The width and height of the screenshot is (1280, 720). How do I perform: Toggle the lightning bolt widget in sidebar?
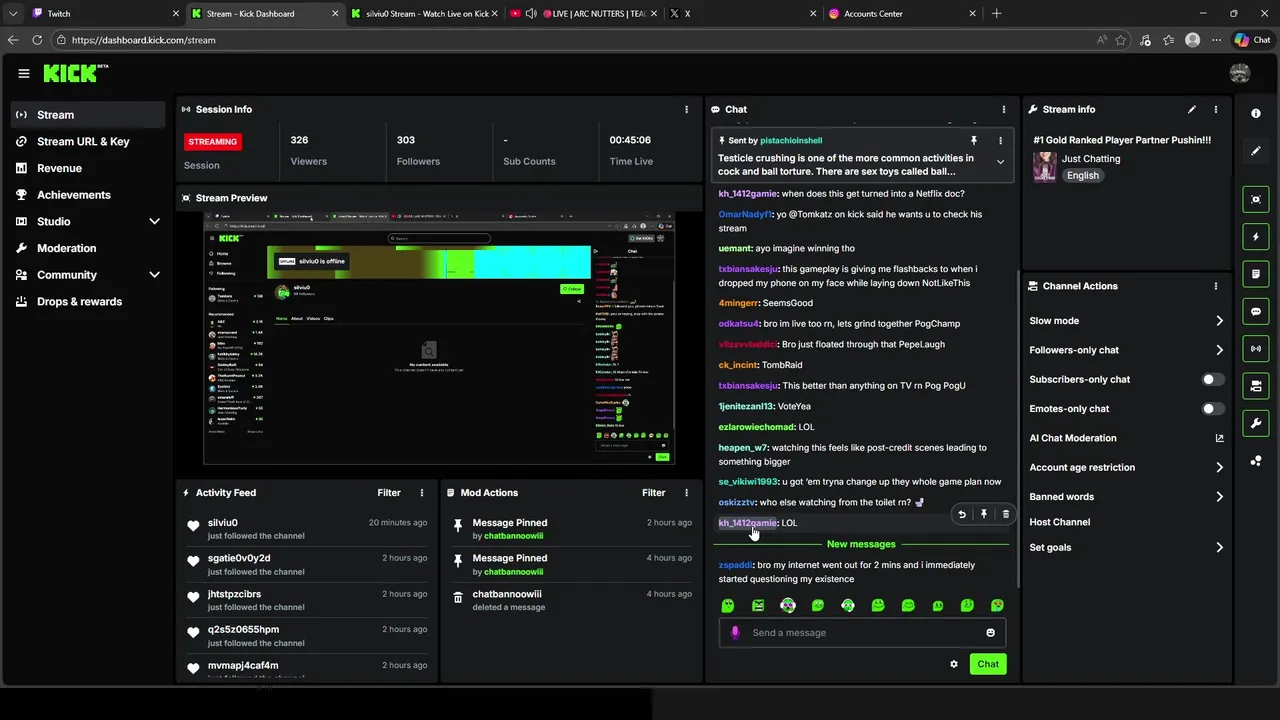[1256, 237]
